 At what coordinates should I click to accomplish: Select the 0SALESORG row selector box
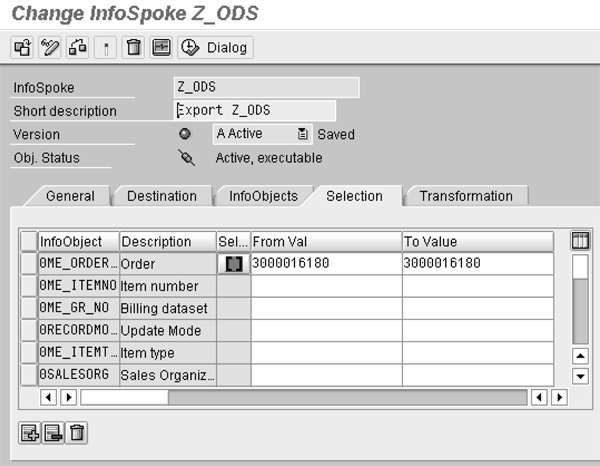(x=29, y=375)
